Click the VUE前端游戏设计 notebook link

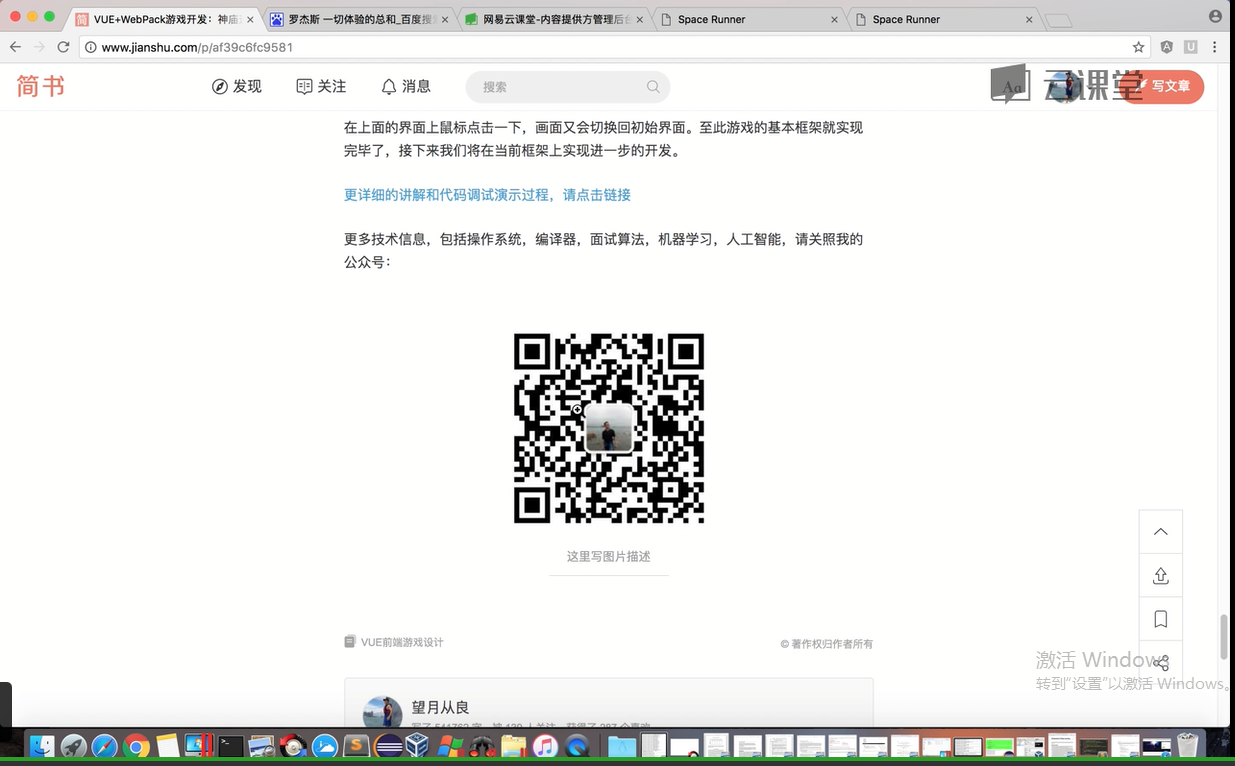click(x=402, y=642)
